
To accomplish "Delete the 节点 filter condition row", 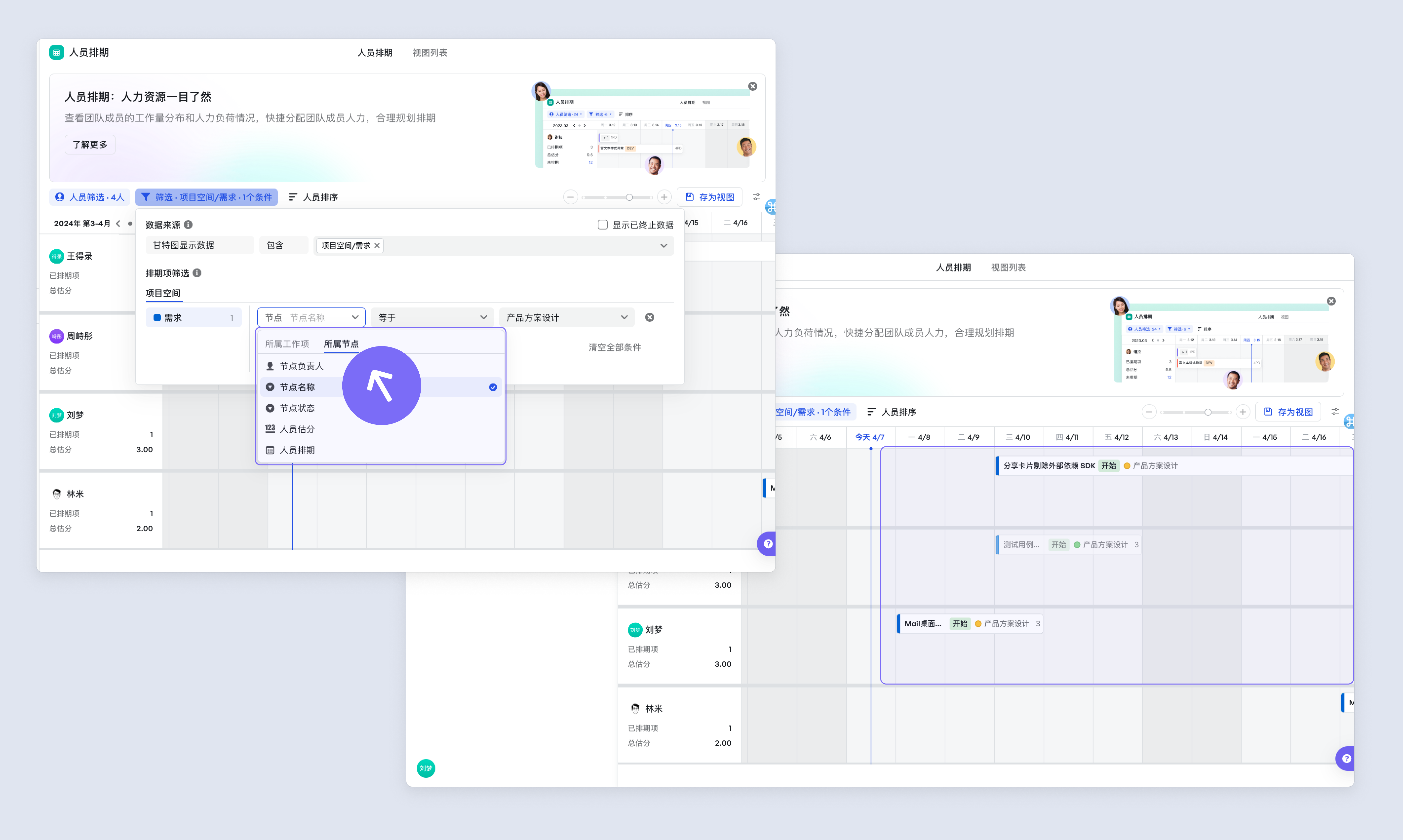I will (649, 318).
